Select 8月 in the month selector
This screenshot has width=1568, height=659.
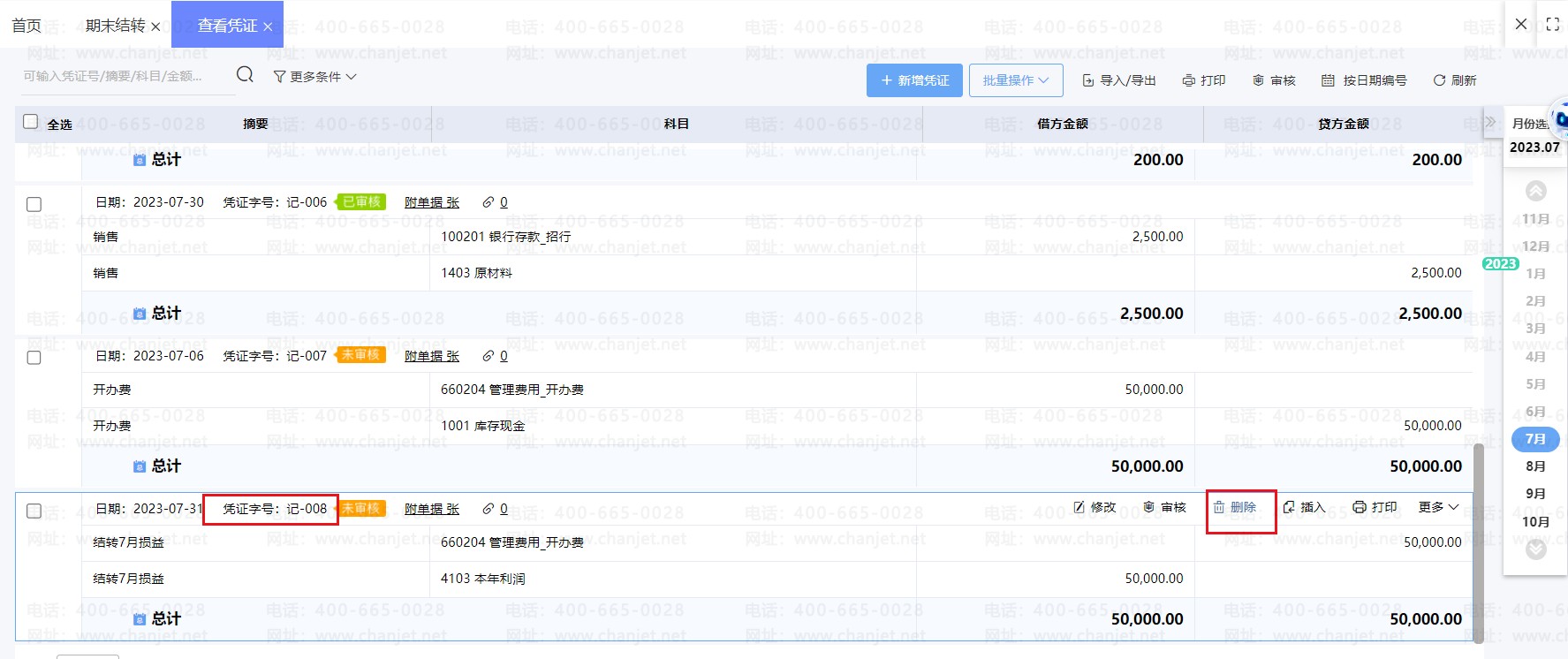[1535, 466]
